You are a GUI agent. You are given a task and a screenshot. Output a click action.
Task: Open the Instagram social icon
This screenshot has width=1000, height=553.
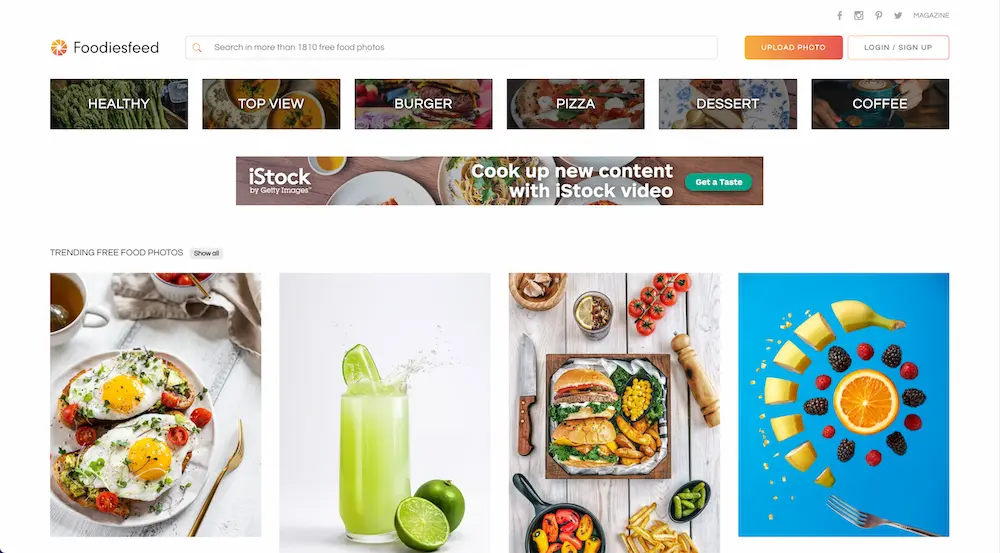(858, 15)
